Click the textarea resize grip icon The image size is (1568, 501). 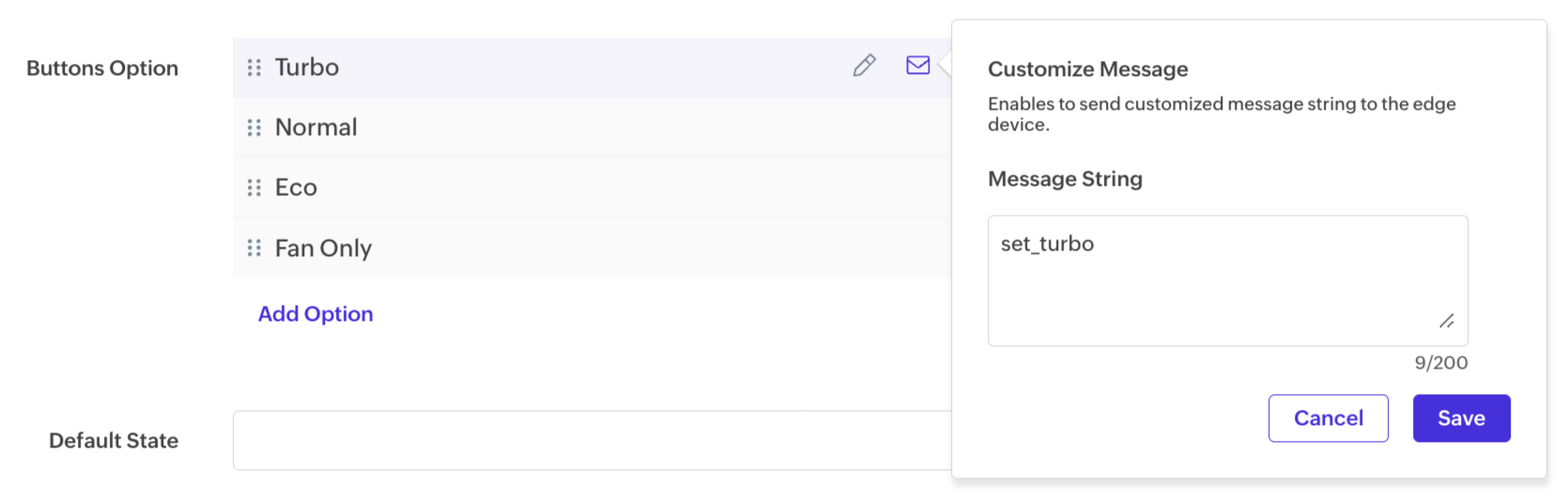[x=1447, y=321]
